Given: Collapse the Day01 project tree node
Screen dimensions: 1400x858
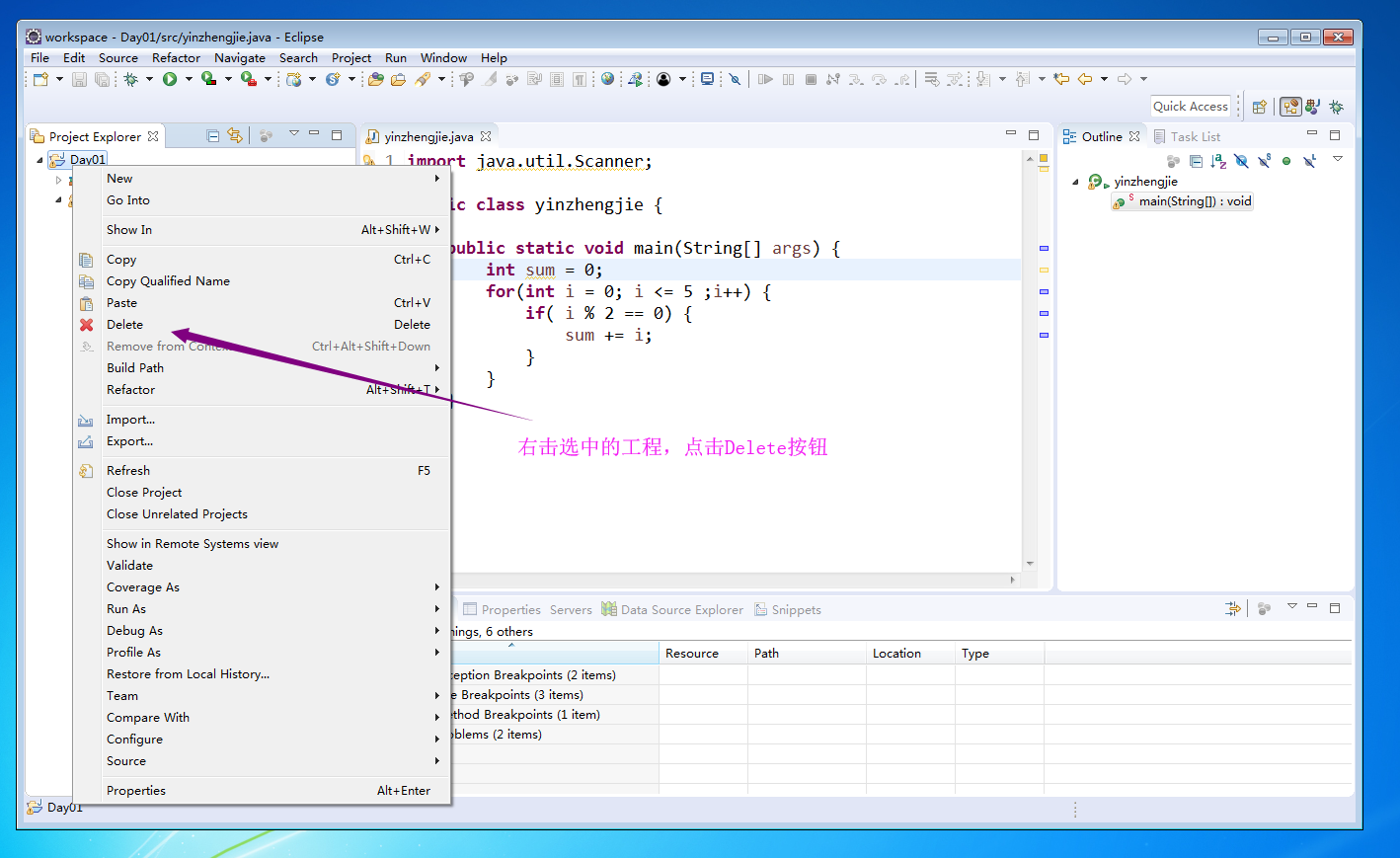Looking at the screenshot, I should (39, 160).
